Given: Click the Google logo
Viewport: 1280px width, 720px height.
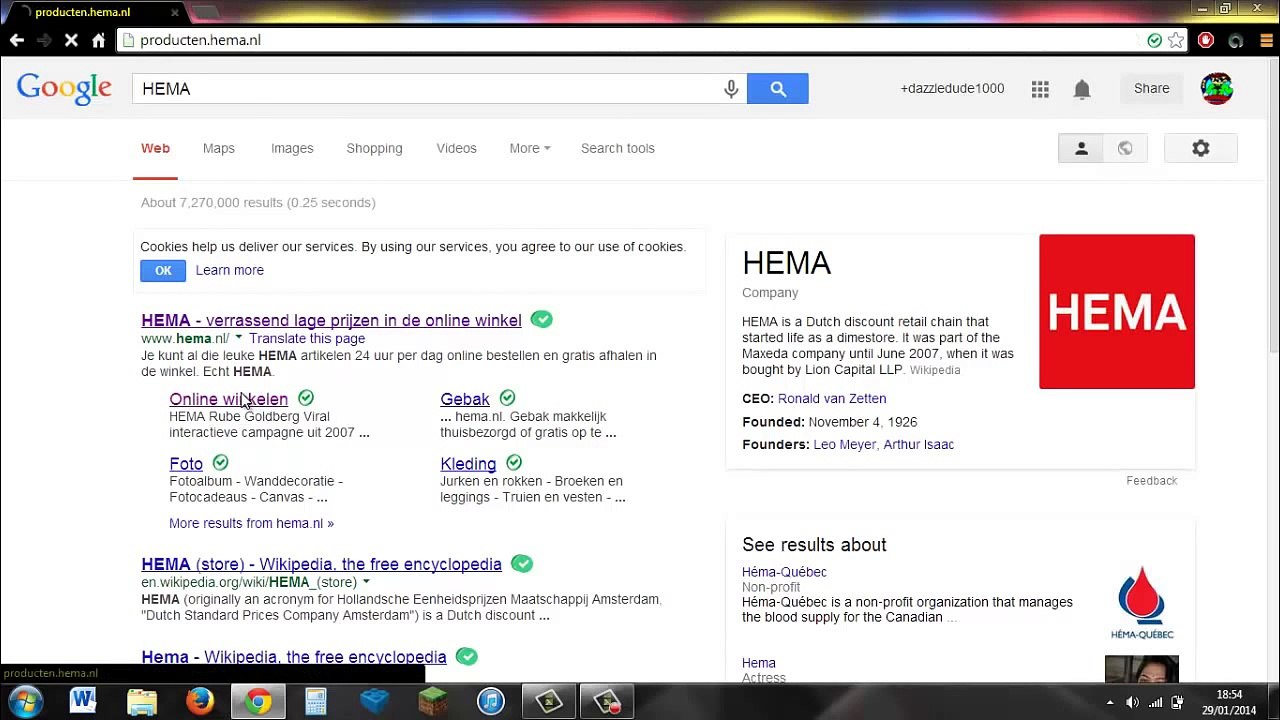Looking at the screenshot, I should point(64,89).
